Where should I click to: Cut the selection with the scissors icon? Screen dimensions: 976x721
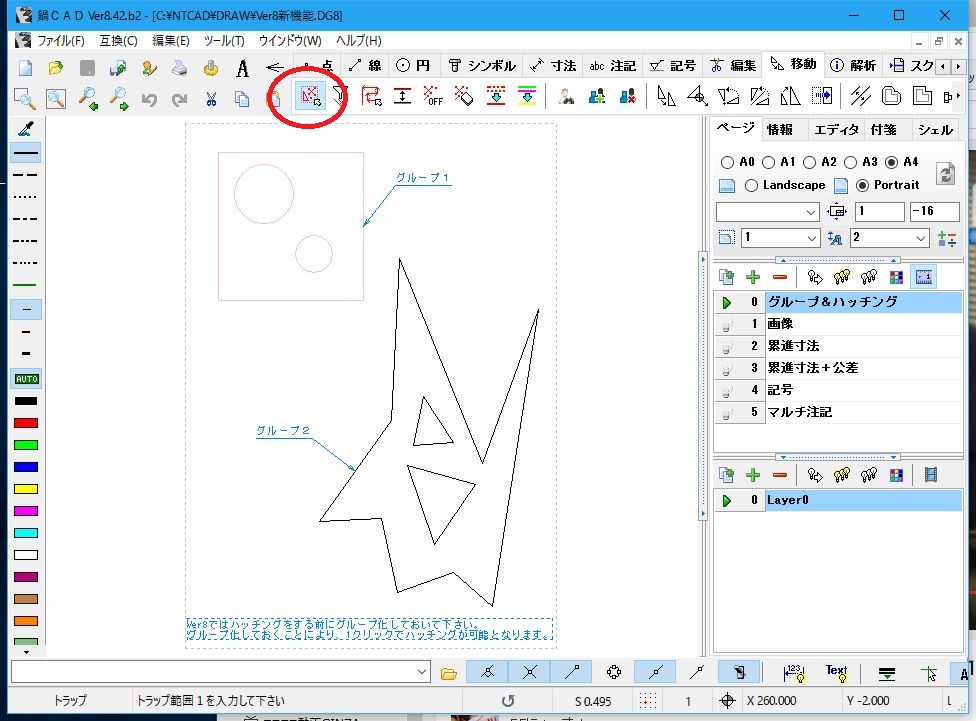coord(211,98)
